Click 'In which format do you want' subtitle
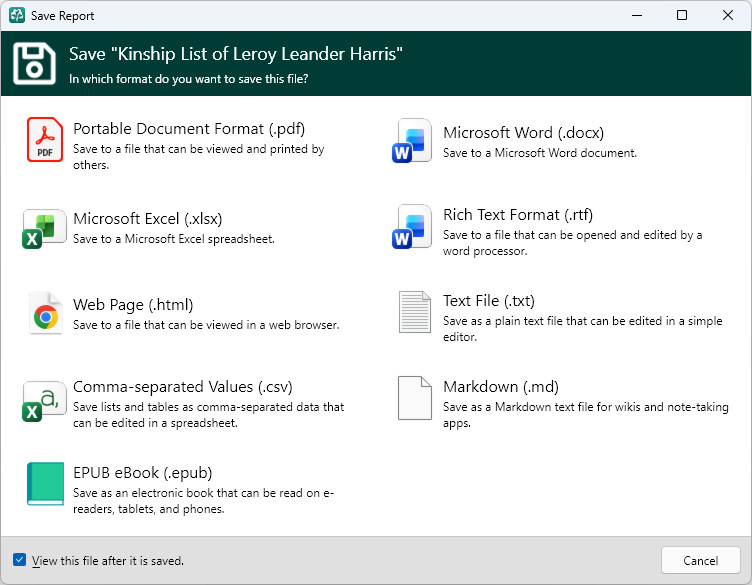The image size is (752, 585). coord(188,79)
